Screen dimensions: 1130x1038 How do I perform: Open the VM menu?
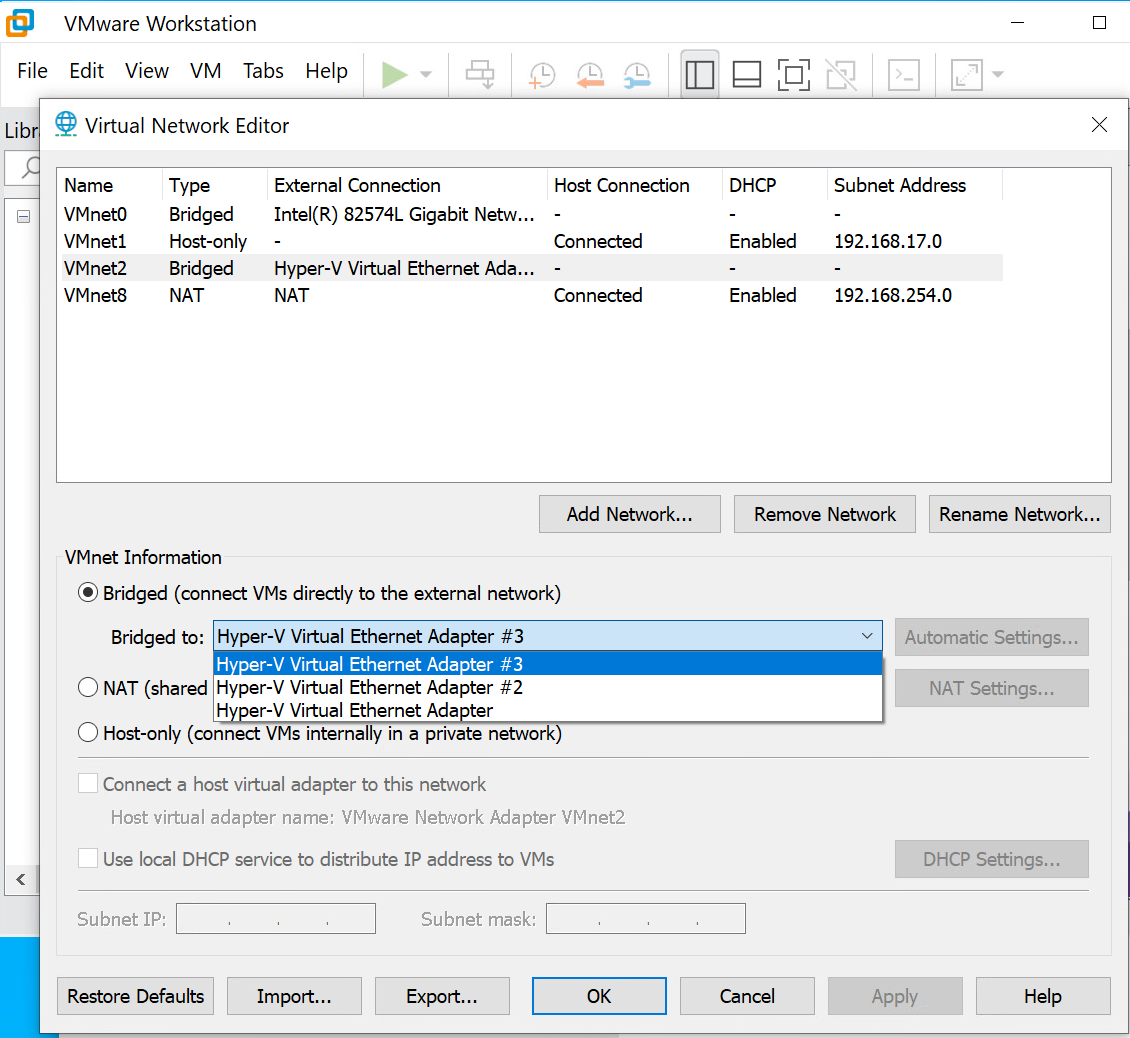tap(205, 71)
